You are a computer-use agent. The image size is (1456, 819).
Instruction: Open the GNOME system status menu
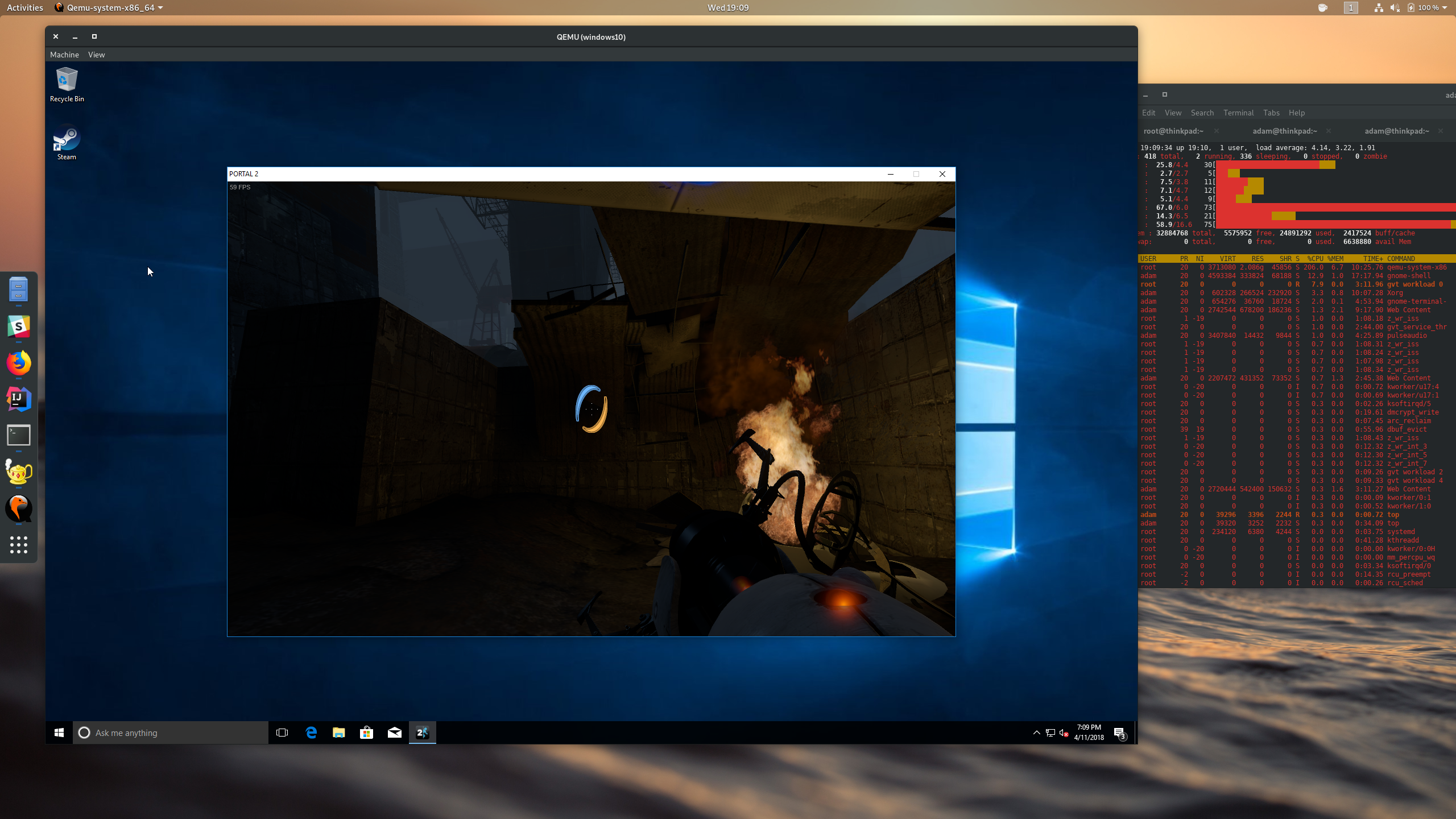1410,7
